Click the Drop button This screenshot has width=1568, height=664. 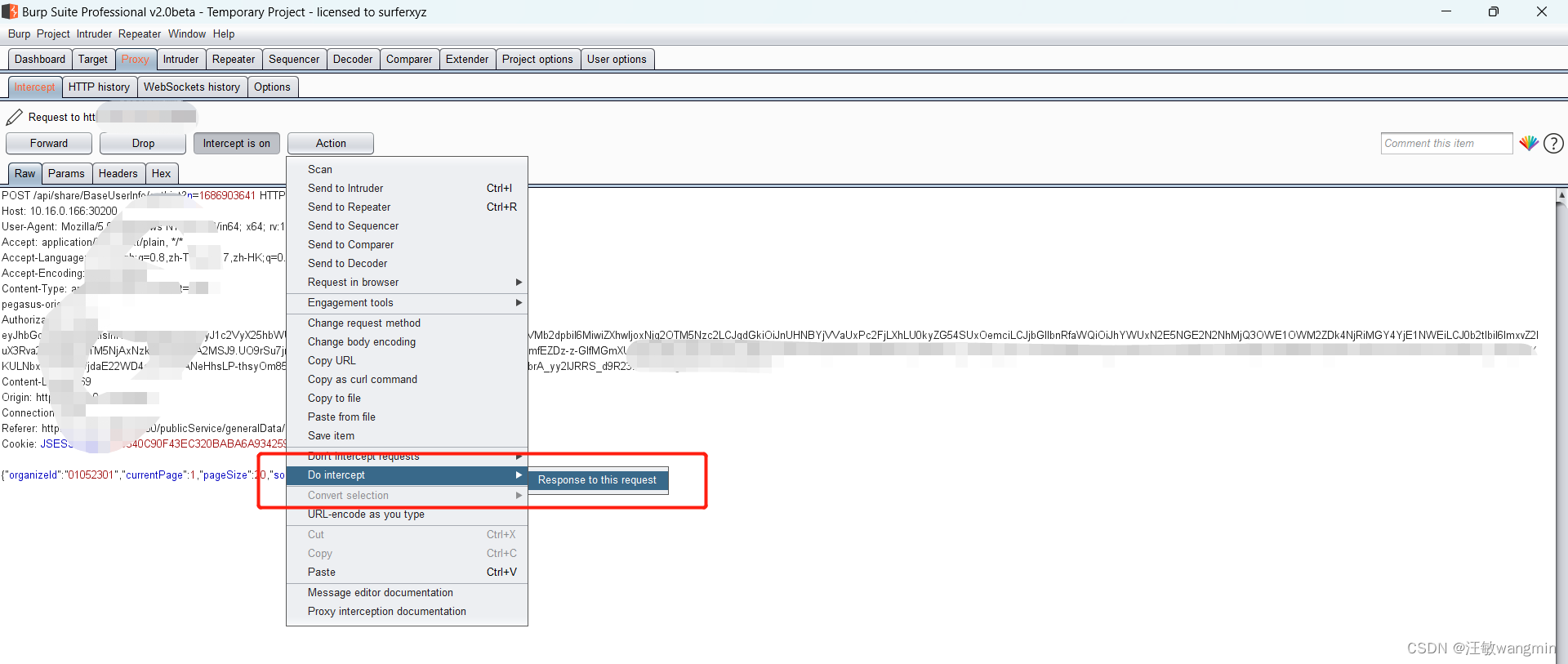[143, 143]
